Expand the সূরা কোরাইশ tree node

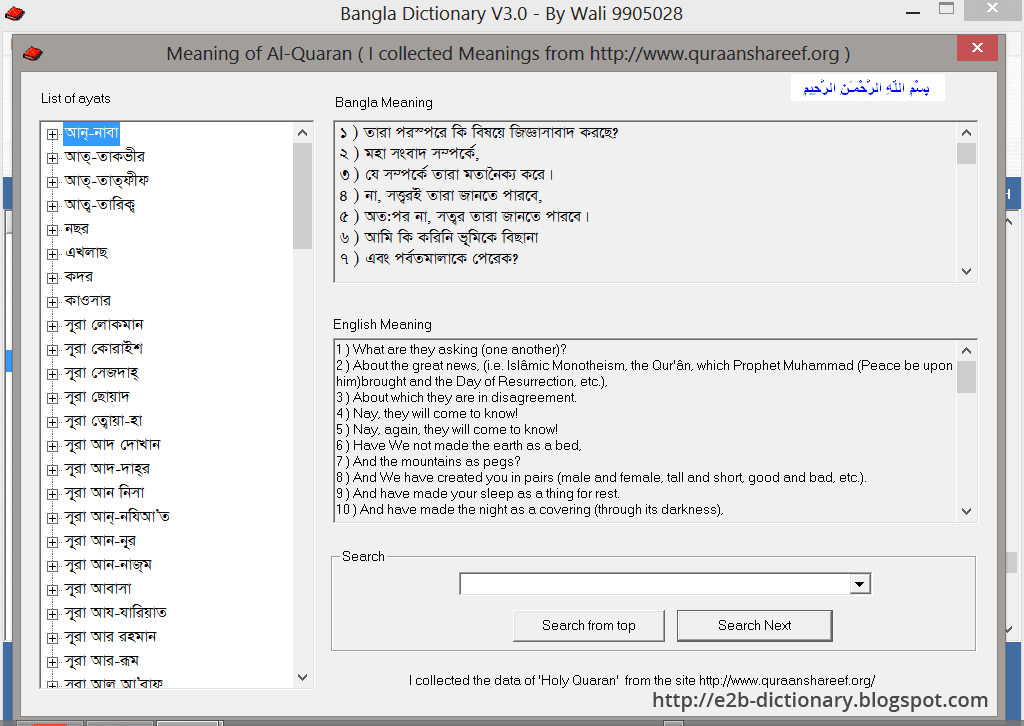click(x=52, y=350)
